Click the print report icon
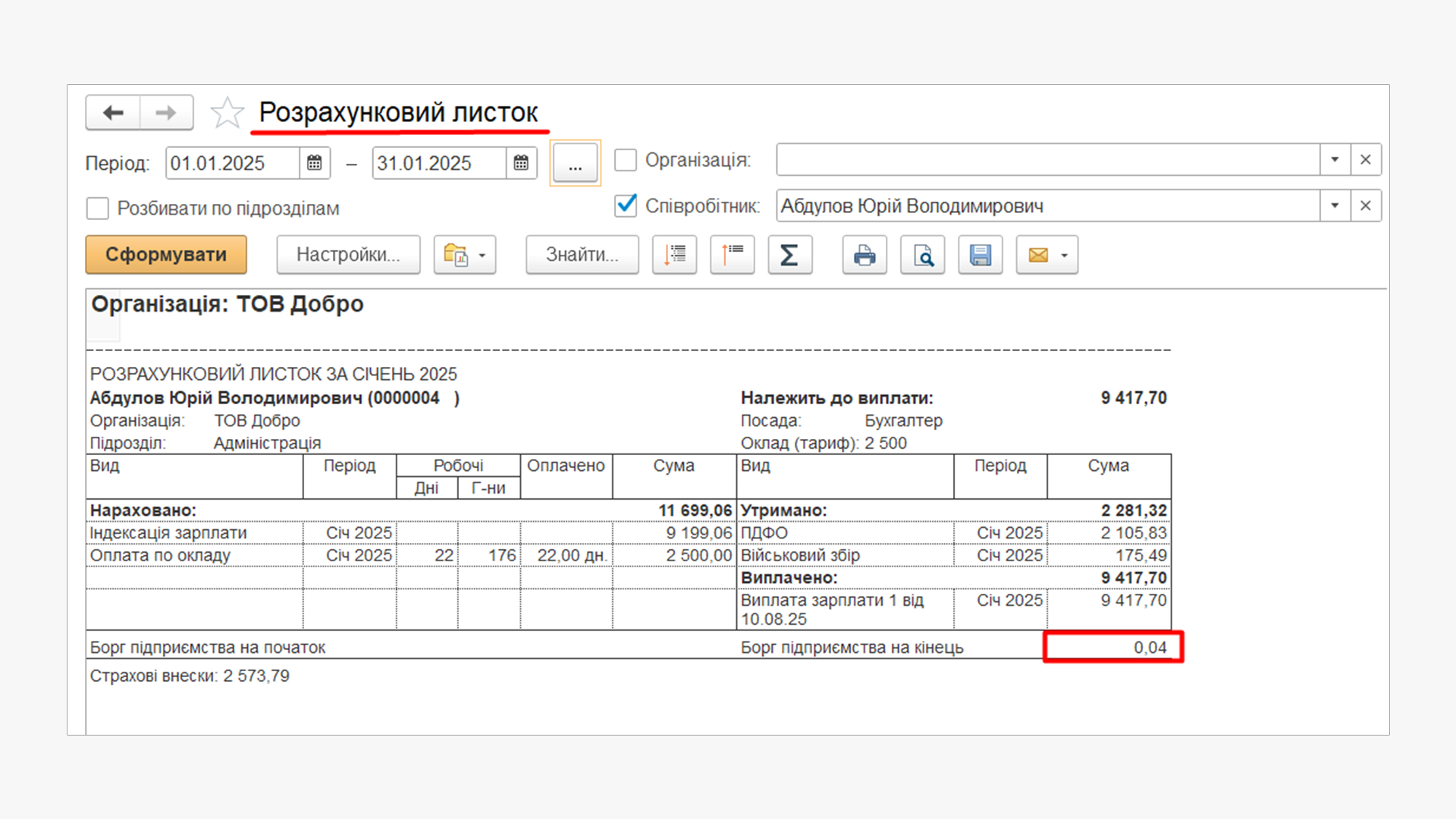 (864, 255)
